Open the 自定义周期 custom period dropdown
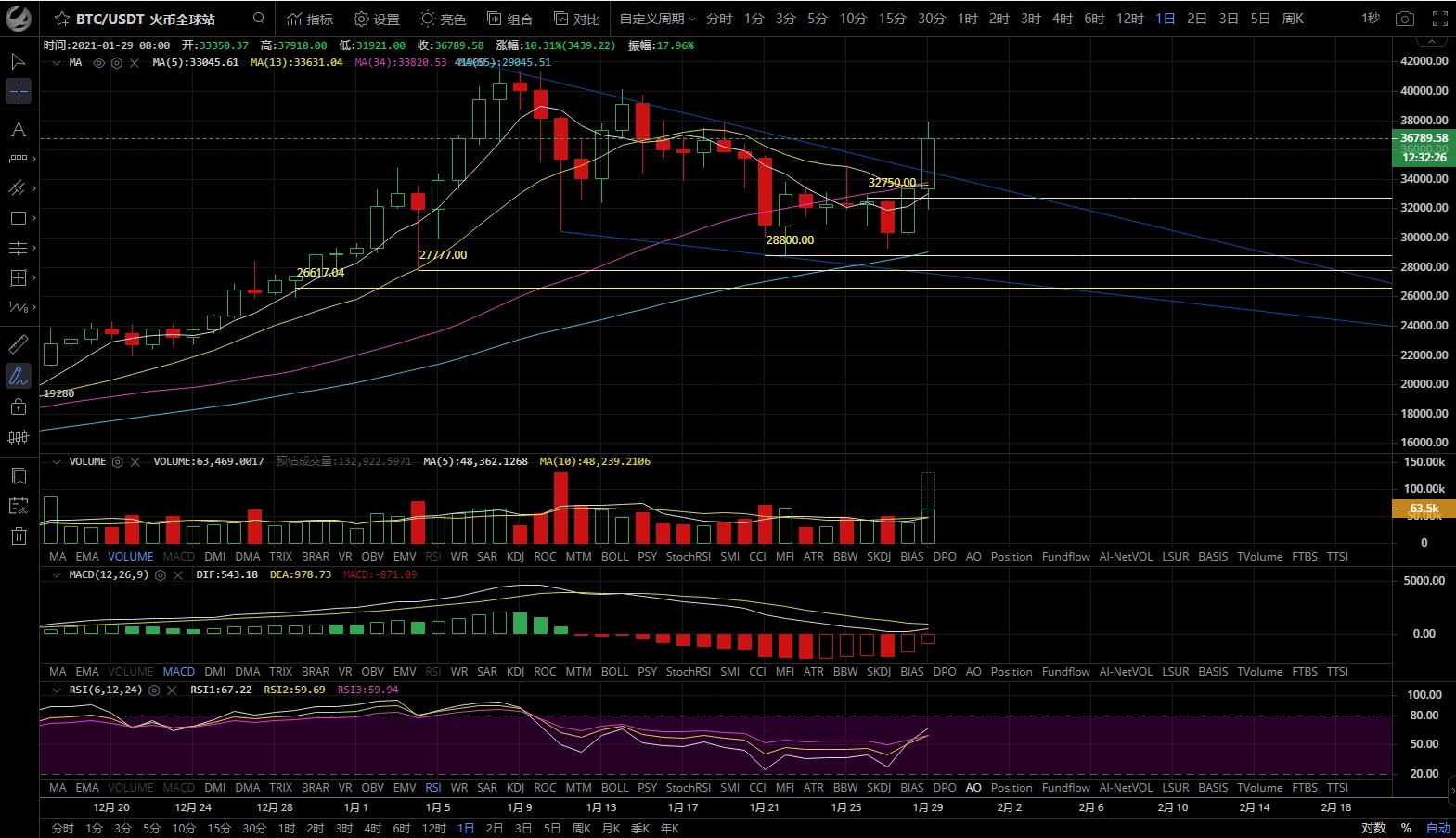The image size is (1456, 838). tap(657, 19)
